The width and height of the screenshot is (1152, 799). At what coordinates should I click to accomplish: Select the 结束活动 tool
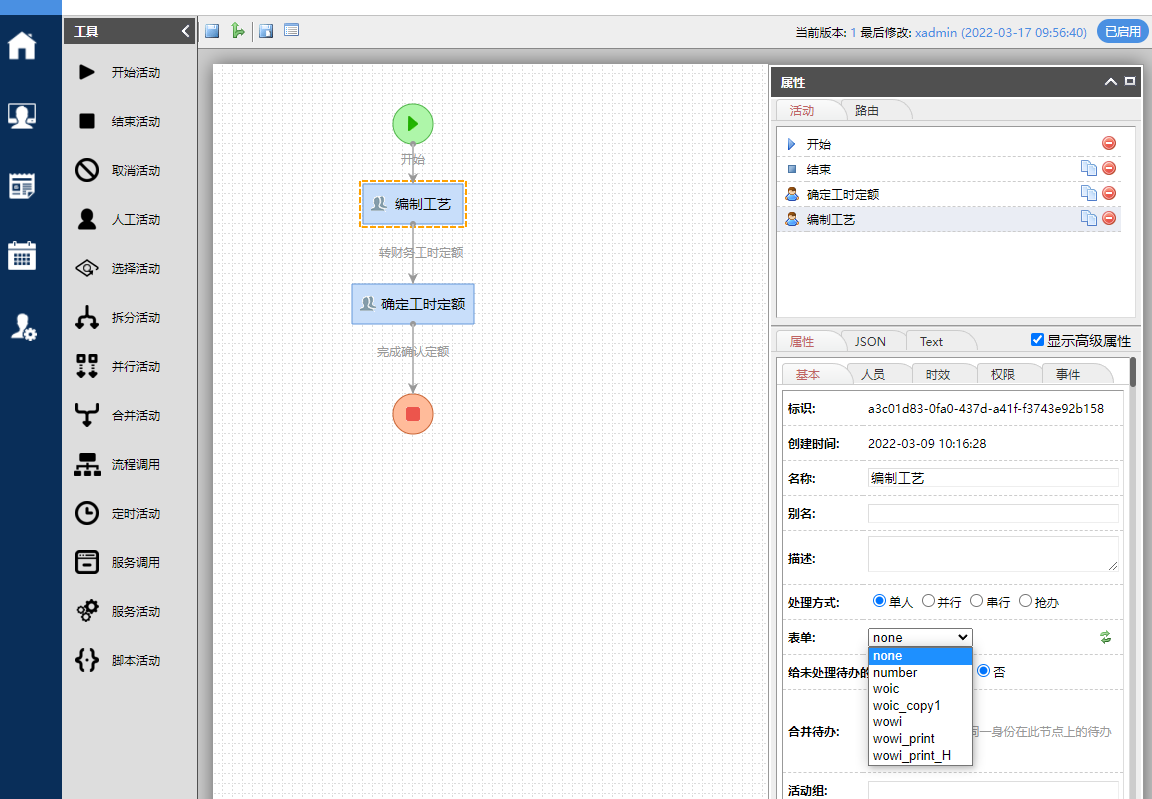pyautogui.click(x=118, y=121)
